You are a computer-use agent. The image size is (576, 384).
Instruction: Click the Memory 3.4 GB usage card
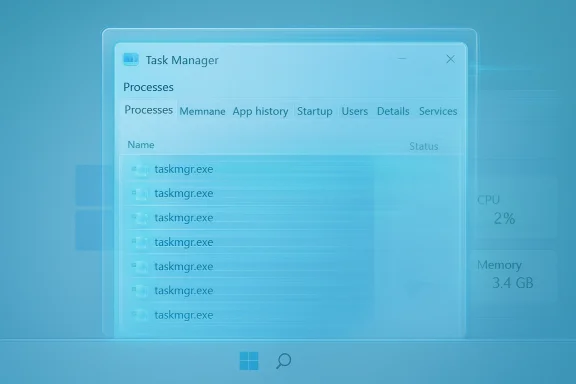(513, 275)
